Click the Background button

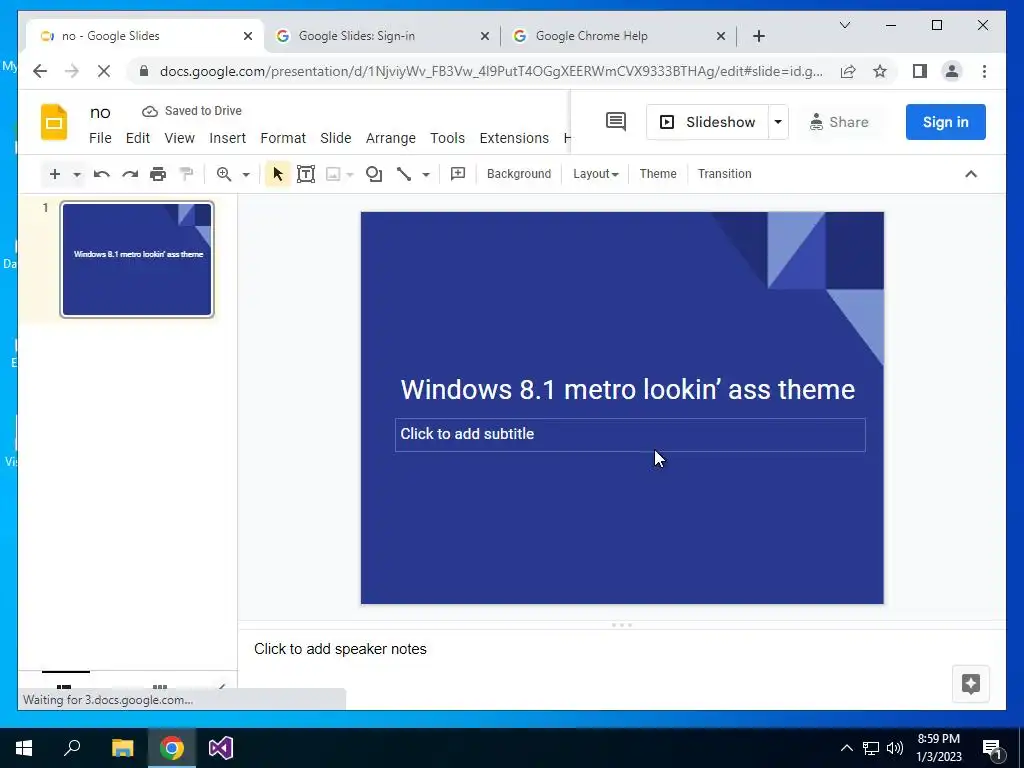[519, 174]
